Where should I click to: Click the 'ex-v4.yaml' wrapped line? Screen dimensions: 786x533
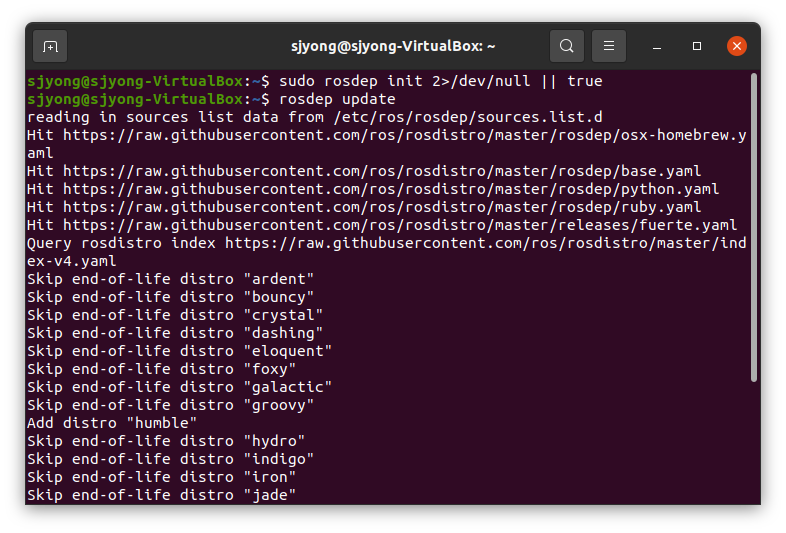pyautogui.click(x=72, y=262)
